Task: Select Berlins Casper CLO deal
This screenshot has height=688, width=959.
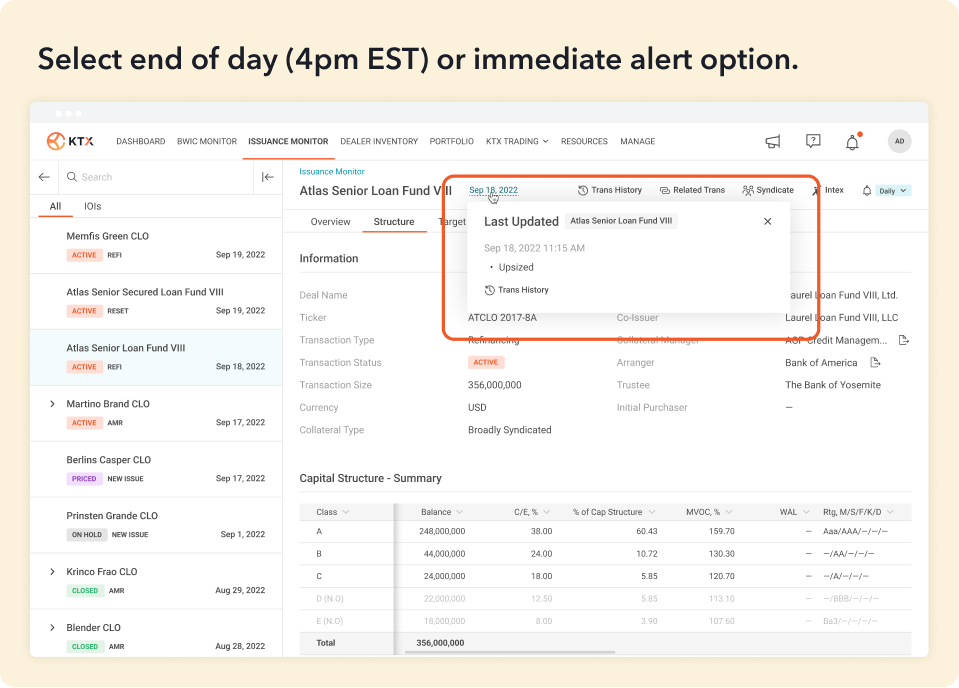Action: click(x=156, y=469)
